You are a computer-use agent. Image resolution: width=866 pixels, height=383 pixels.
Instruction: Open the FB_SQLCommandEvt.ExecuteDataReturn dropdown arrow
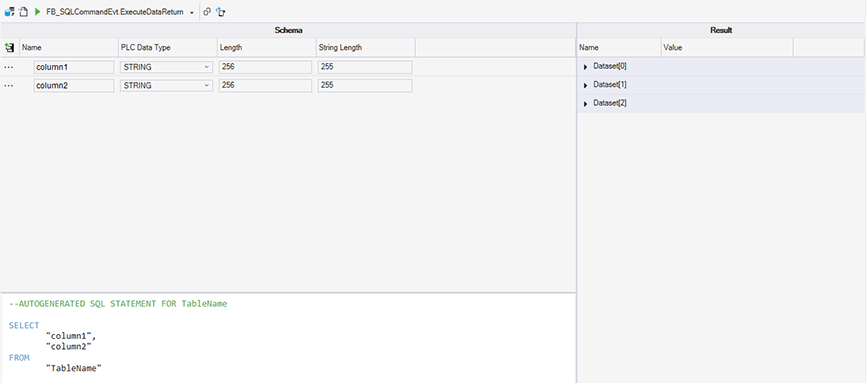coord(192,12)
